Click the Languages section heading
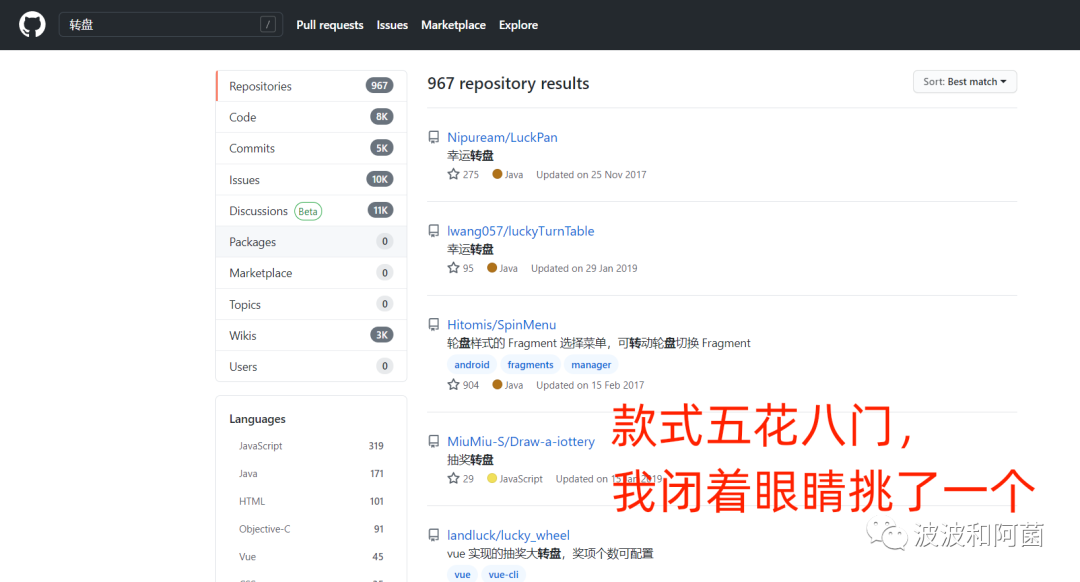 (258, 419)
